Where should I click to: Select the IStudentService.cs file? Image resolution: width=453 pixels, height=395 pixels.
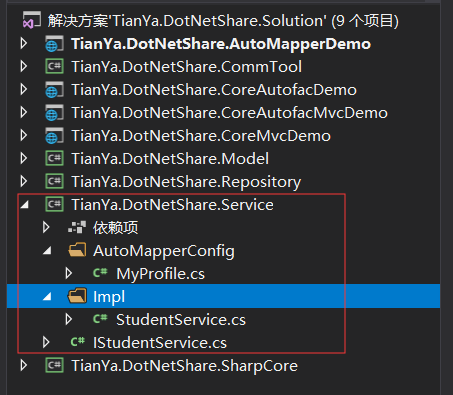[160, 343]
